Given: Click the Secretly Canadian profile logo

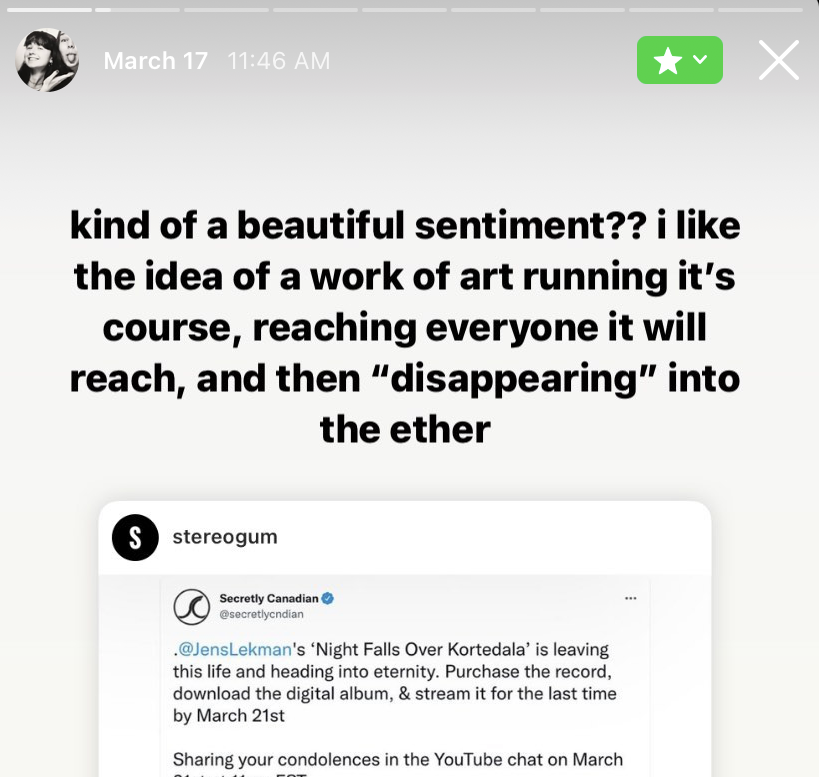Looking at the screenshot, I should (x=191, y=606).
